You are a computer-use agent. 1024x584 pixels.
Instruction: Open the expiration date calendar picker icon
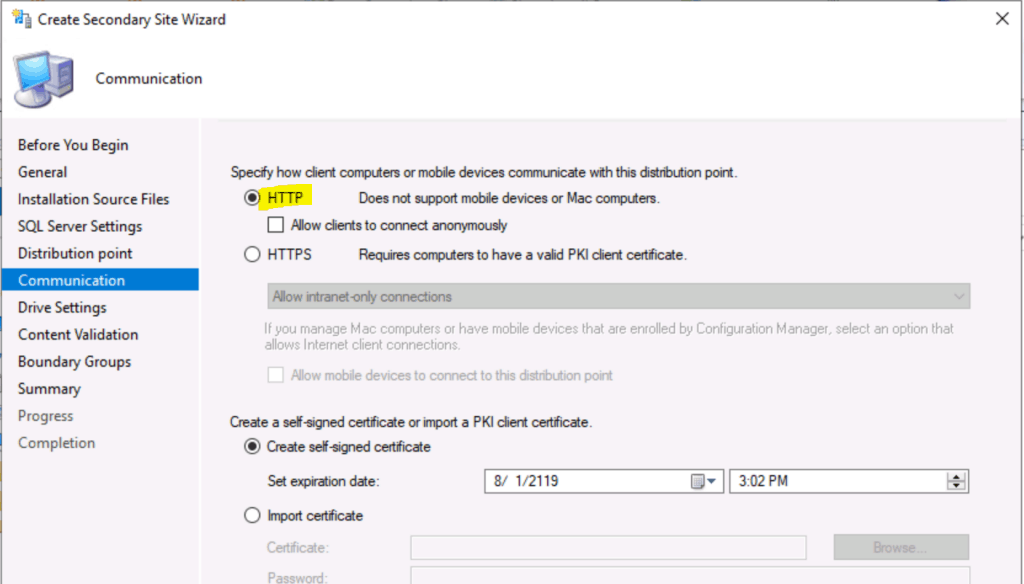point(697,481)
